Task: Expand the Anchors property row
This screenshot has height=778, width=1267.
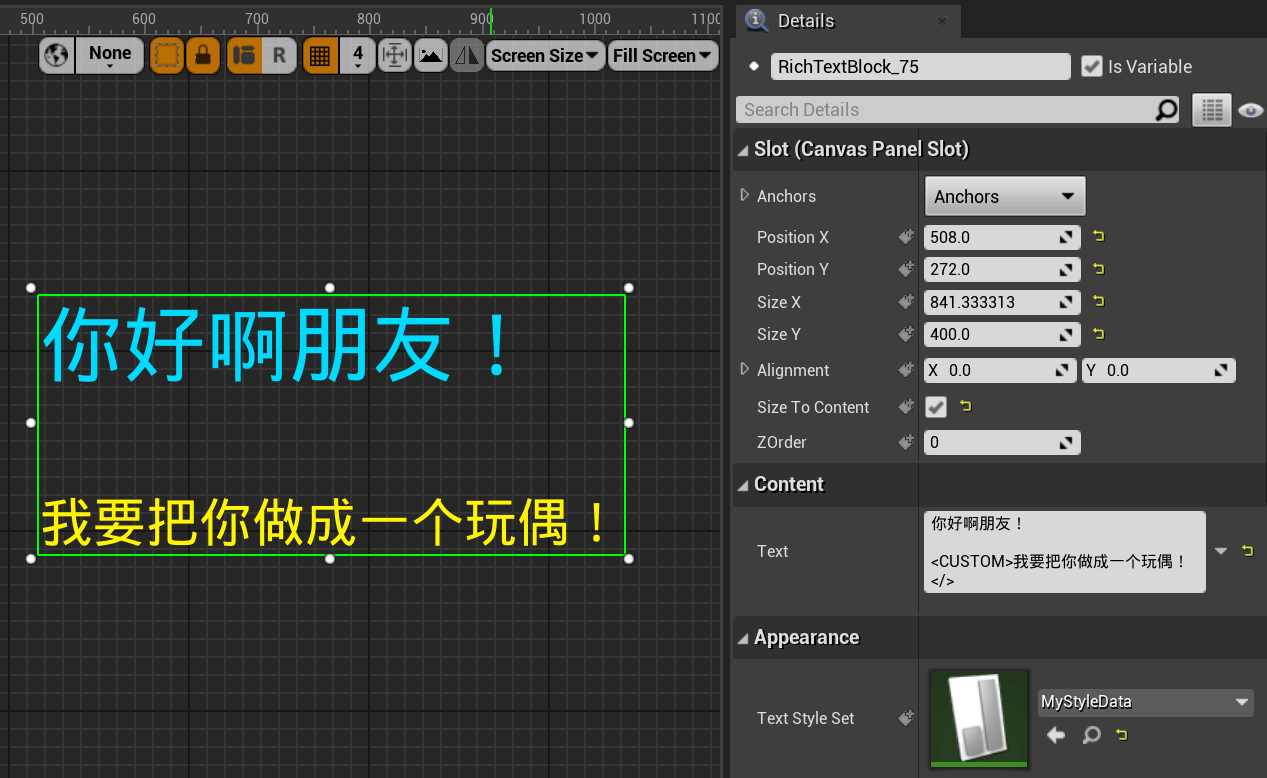Action: click(744, 195)
